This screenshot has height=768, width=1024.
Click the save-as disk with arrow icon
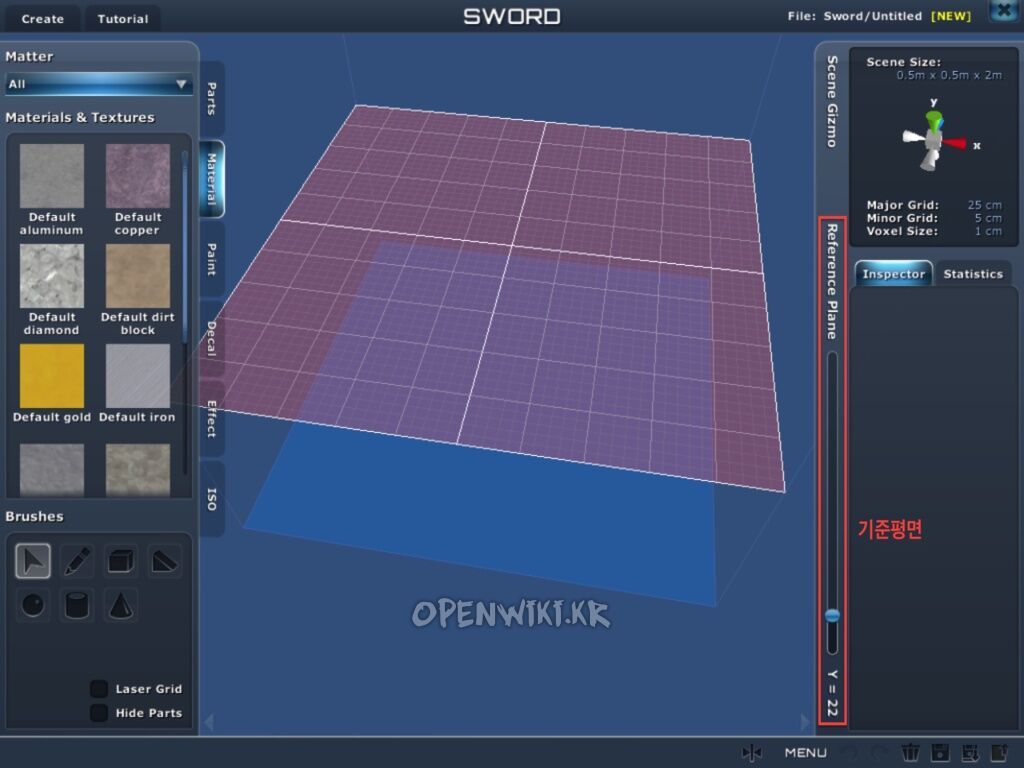coord(970,752)
